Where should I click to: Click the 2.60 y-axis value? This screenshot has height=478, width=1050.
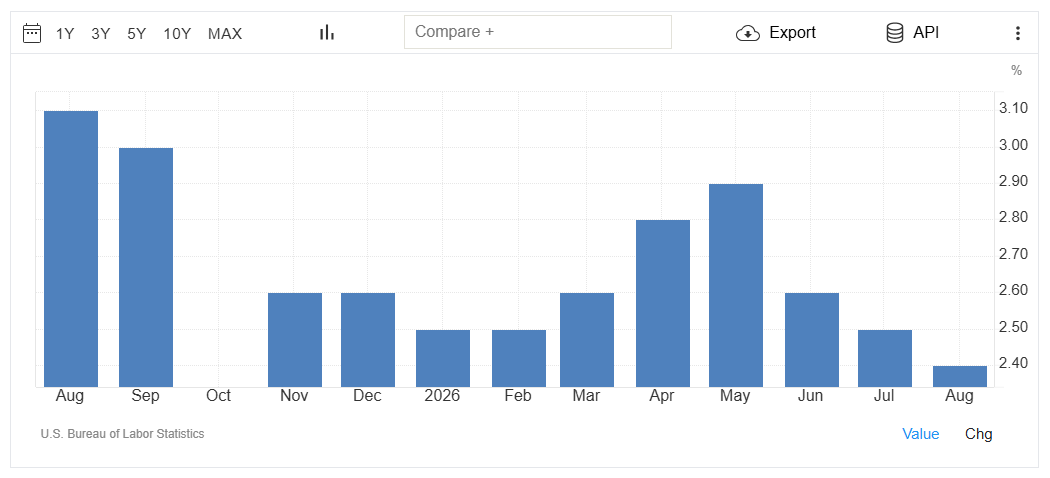[x=1014, y=291]
